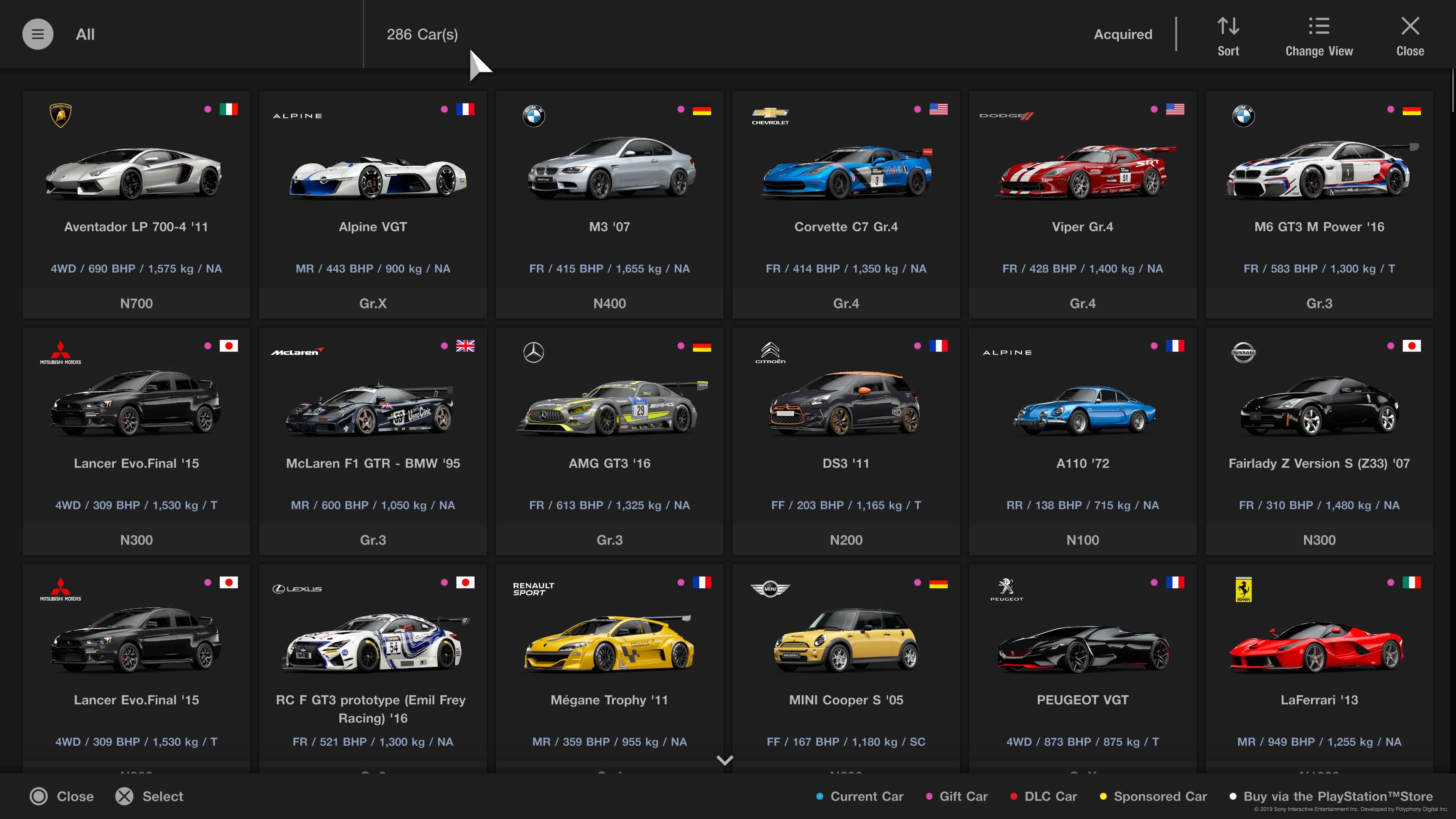Click the Sort arrows icon
The width and height of the screenshot is (1456, 819).
pyautogui.click(x=1228, y=25)
